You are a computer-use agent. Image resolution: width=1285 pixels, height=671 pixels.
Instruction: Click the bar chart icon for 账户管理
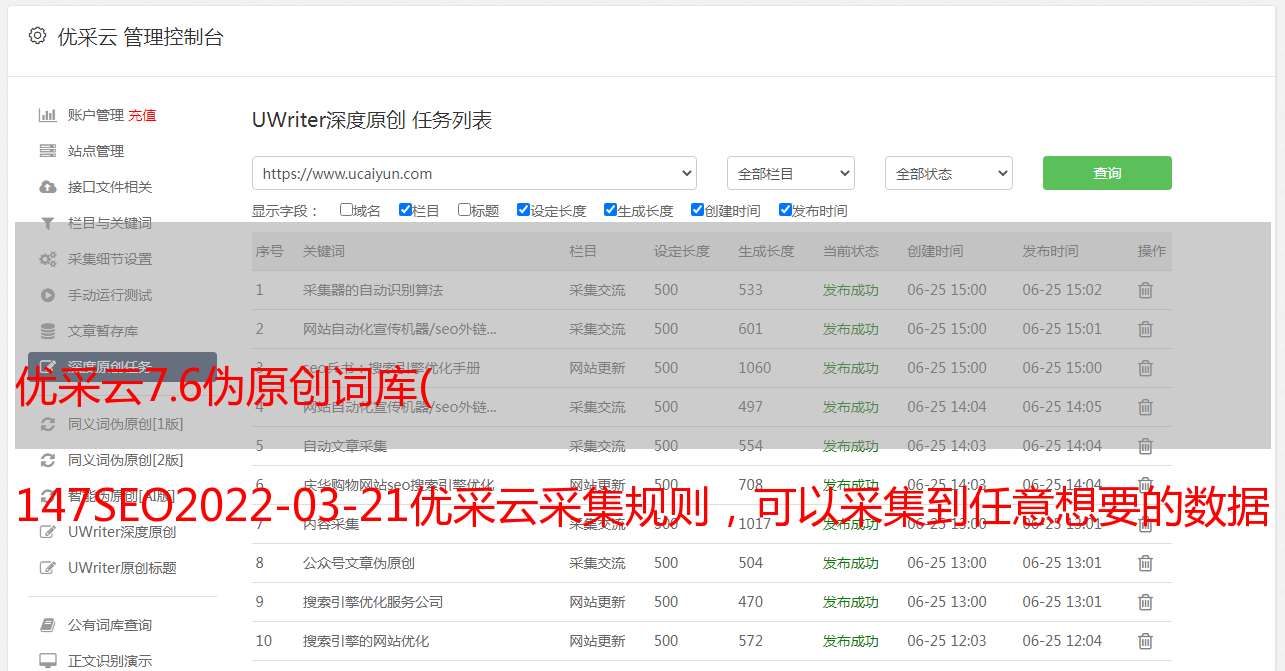point(47,115)
